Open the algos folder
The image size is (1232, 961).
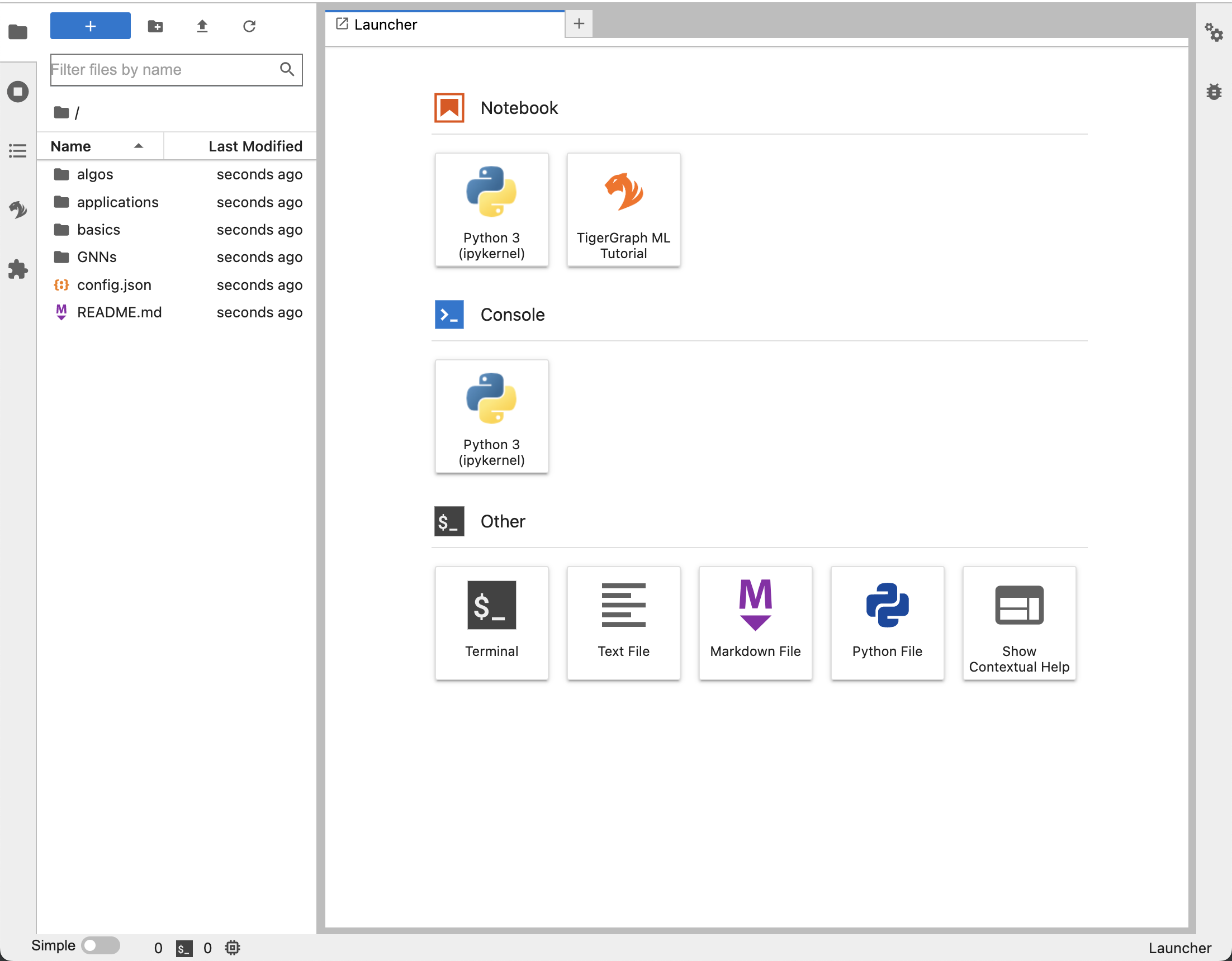click(x=95, y=174)
